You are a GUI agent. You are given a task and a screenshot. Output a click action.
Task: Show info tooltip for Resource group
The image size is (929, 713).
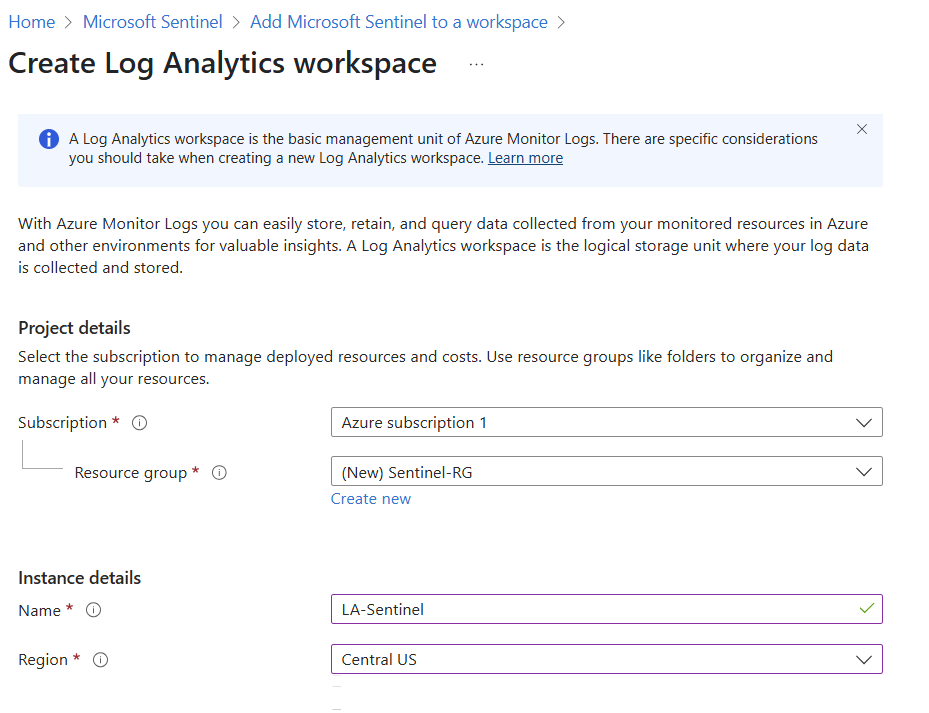point(219,473)
